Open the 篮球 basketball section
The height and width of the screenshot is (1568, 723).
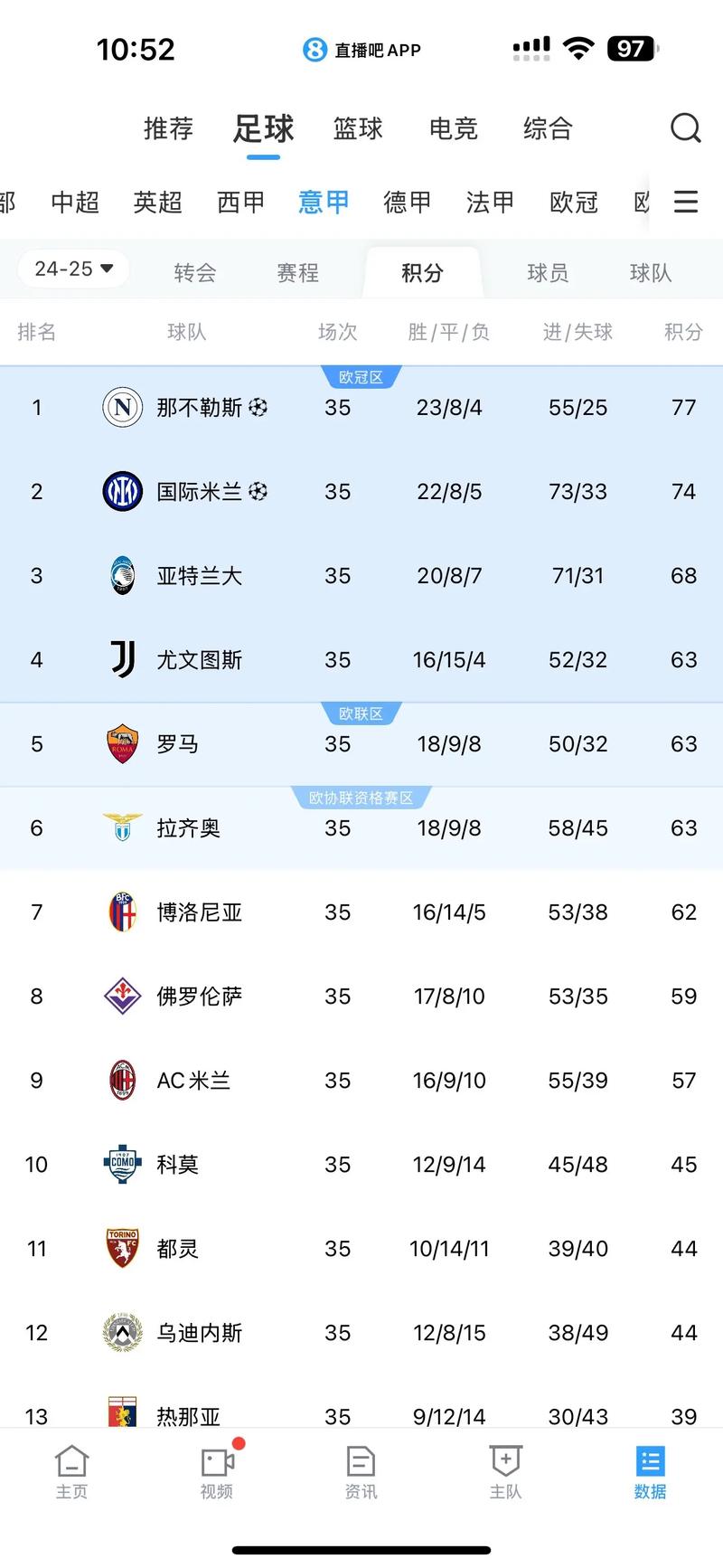(x=358, y=128)
